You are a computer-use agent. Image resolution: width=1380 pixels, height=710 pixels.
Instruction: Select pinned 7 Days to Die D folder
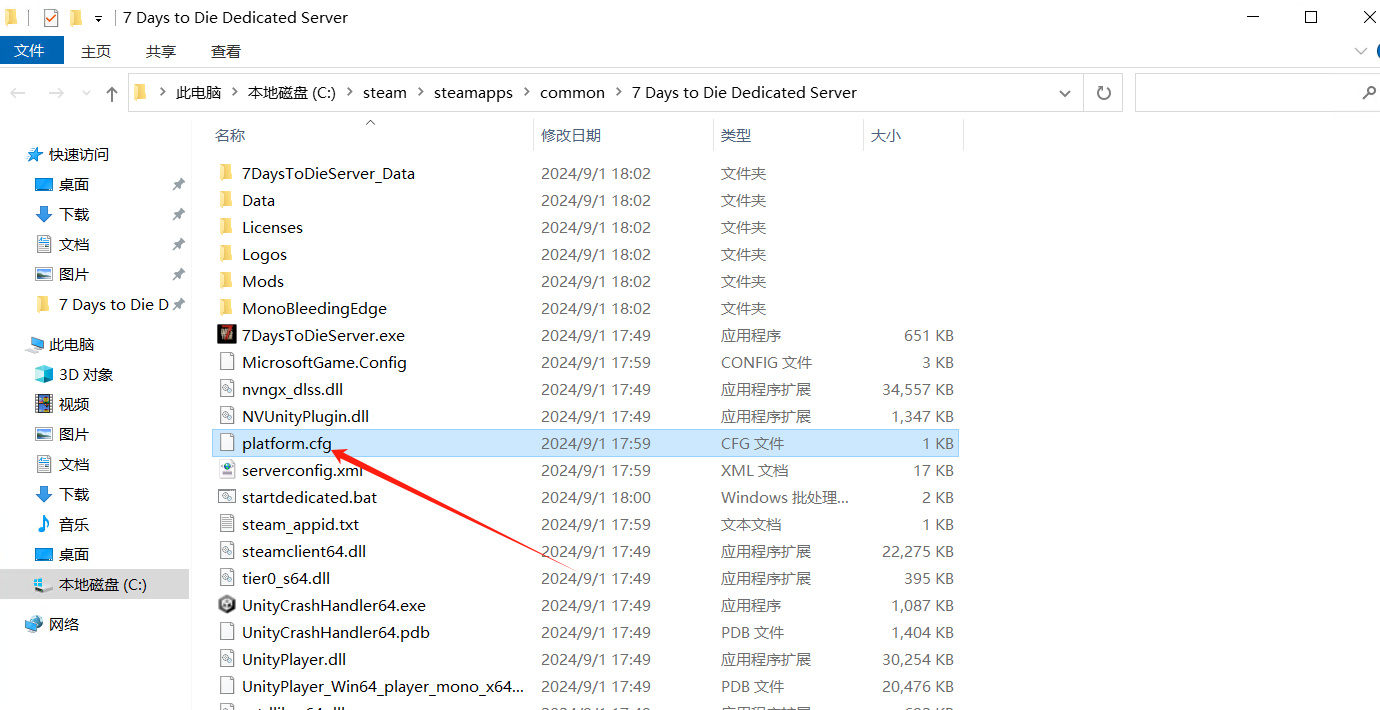(x=113, y=305)
